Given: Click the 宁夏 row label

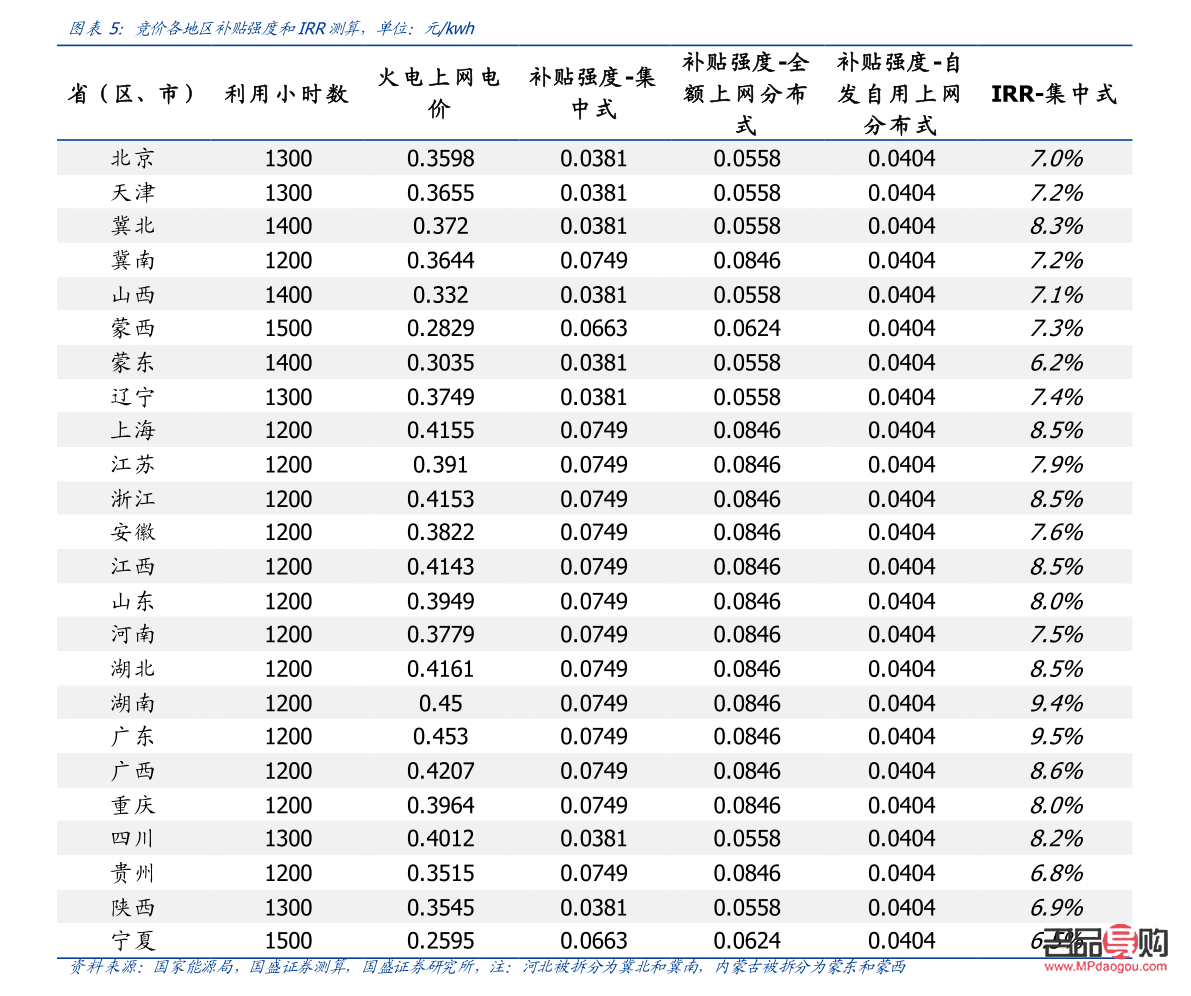Looking at the screenshot, I should pos(133,941).
